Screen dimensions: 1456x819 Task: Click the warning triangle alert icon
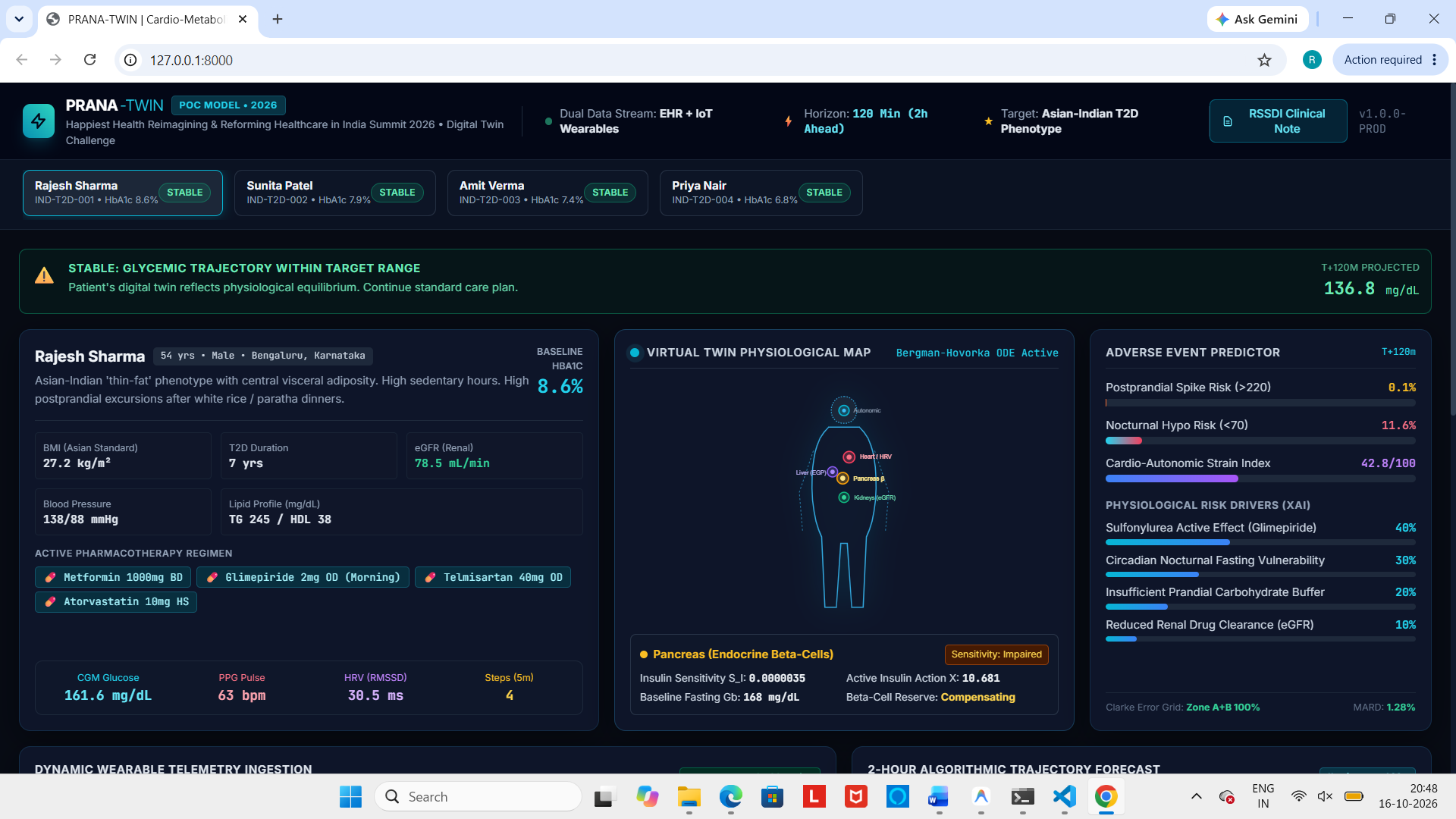click(x=44, y=275)
